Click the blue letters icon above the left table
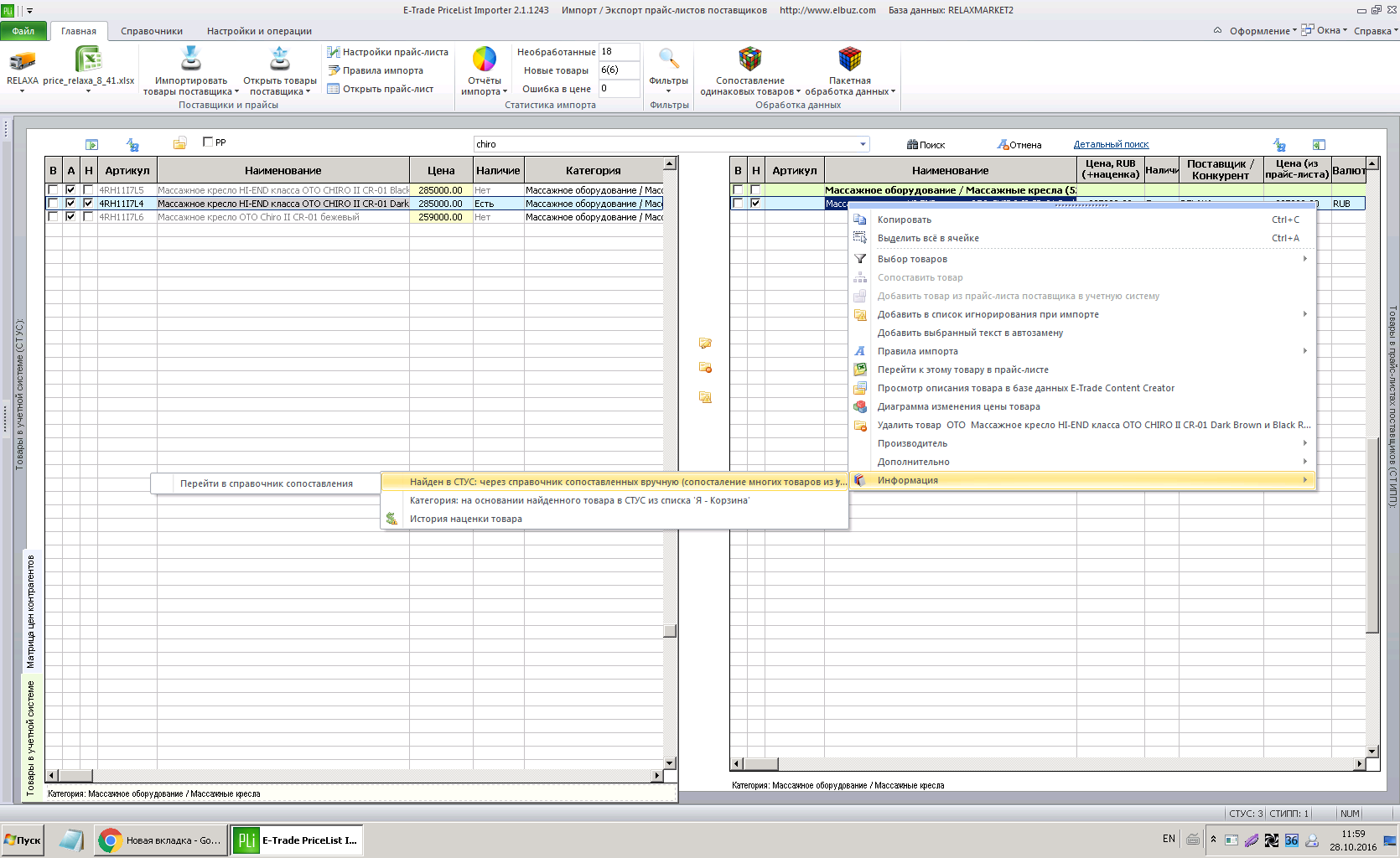The height and width of the screenshot is (858, 1400). pyautogui.click(x=132, y=144)
